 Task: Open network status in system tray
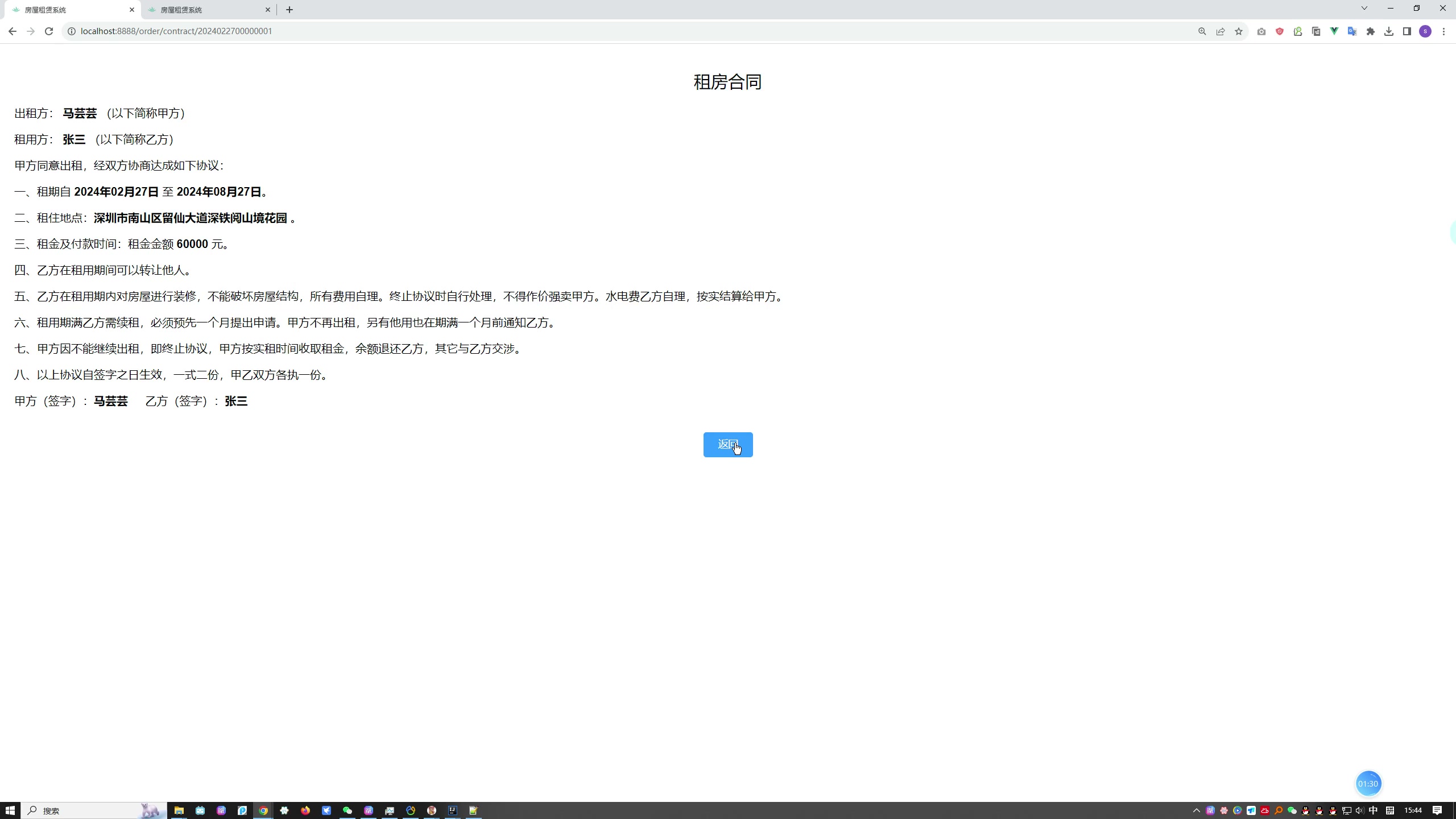pos(1346,810)
